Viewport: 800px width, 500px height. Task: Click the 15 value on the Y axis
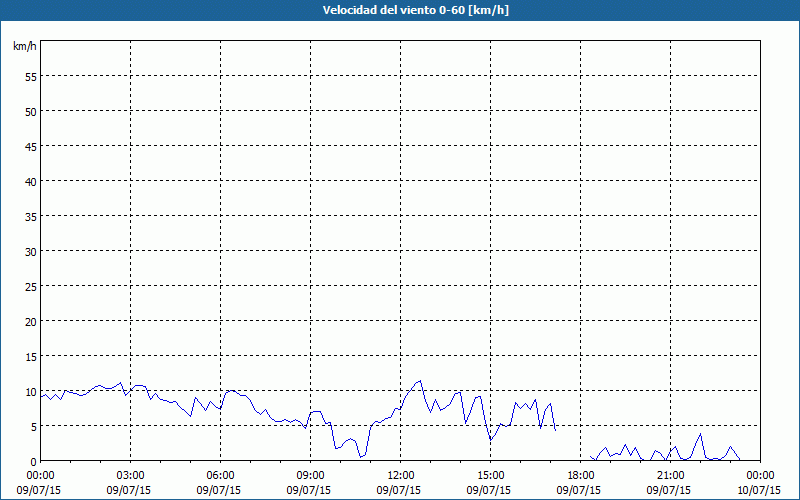(31, 357)
